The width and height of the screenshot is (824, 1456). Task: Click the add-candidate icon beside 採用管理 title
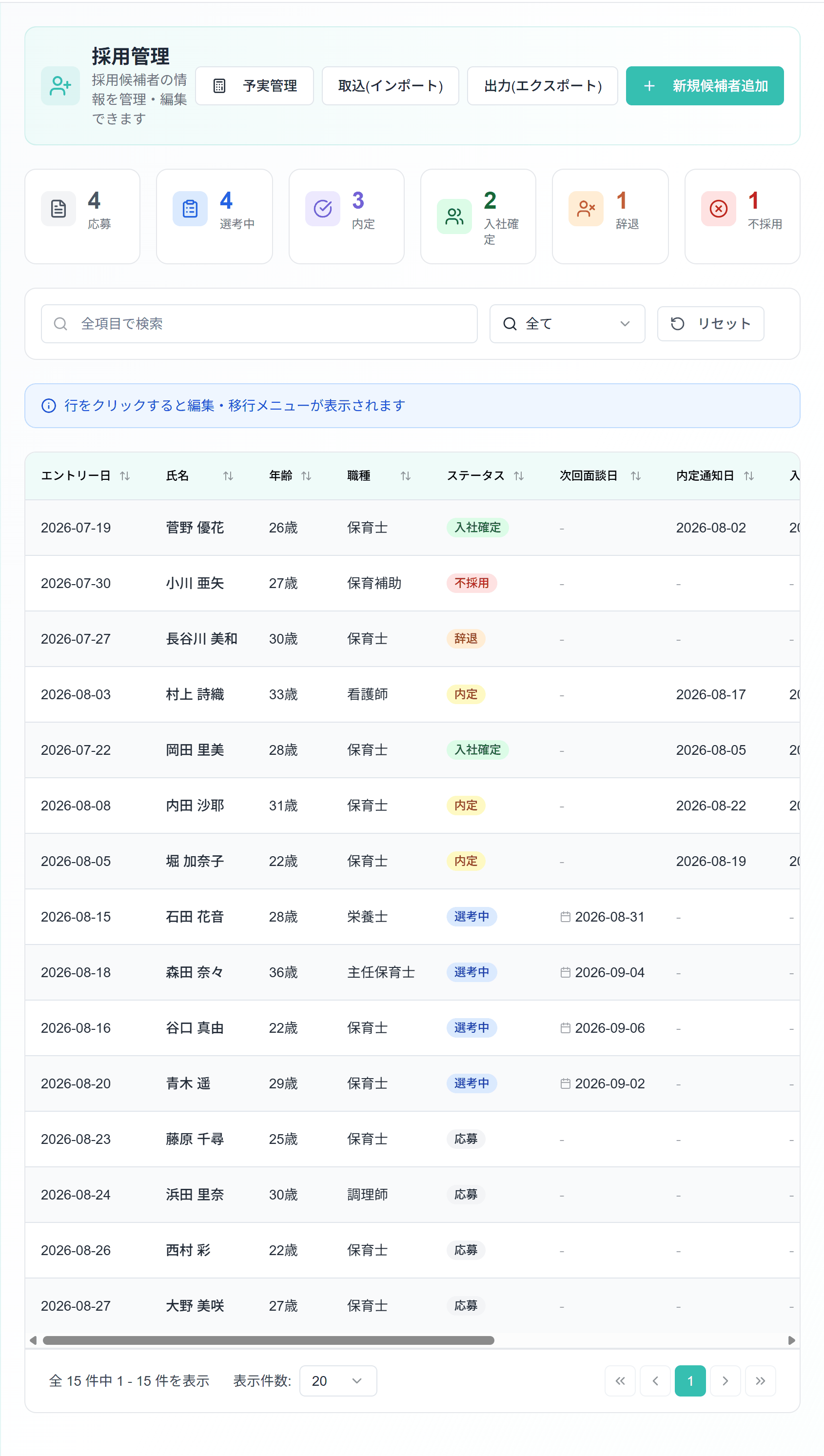click(60, 86)
